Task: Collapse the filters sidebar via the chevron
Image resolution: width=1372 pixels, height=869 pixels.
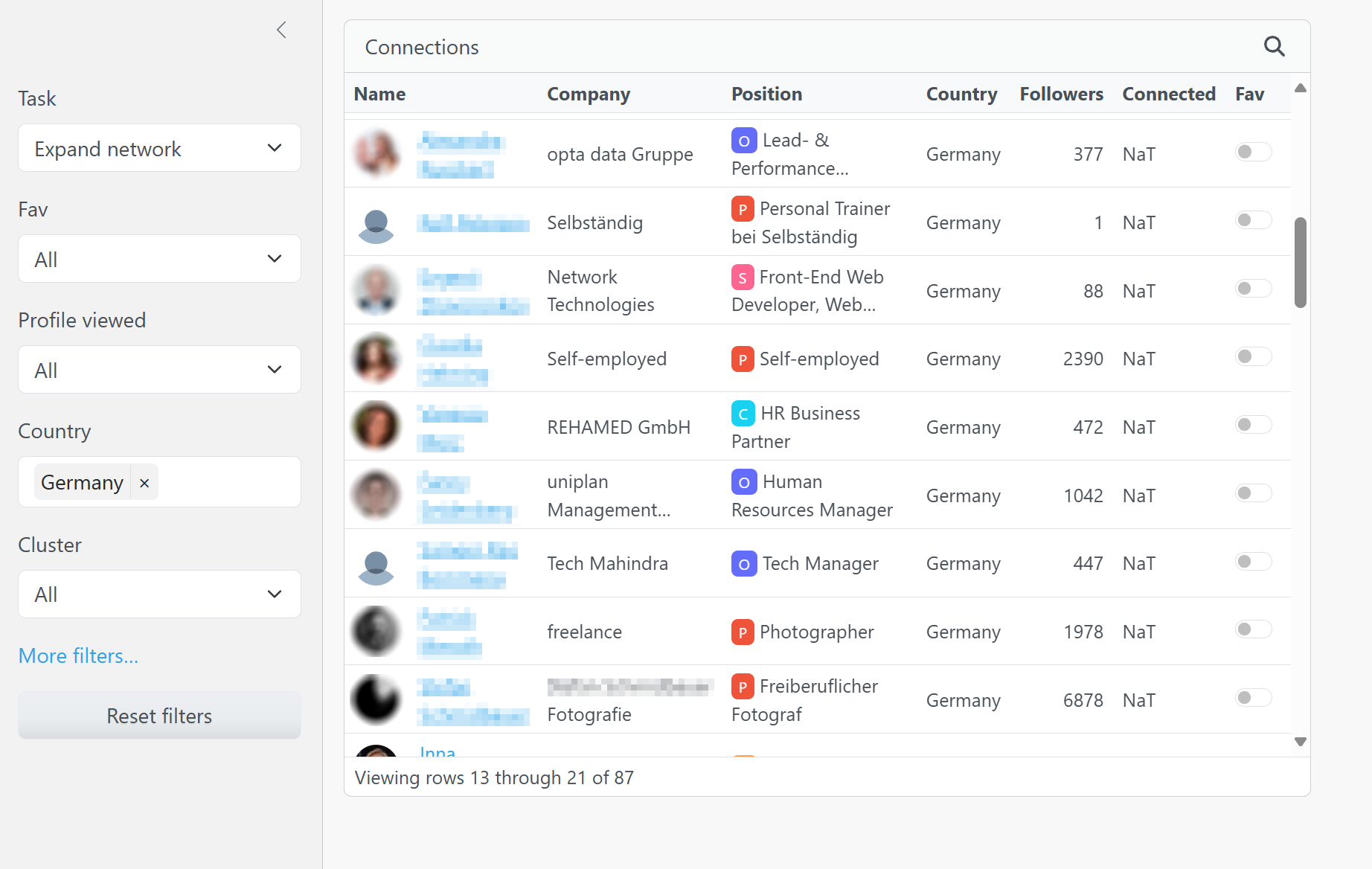Action: click(x=281, y=30)
